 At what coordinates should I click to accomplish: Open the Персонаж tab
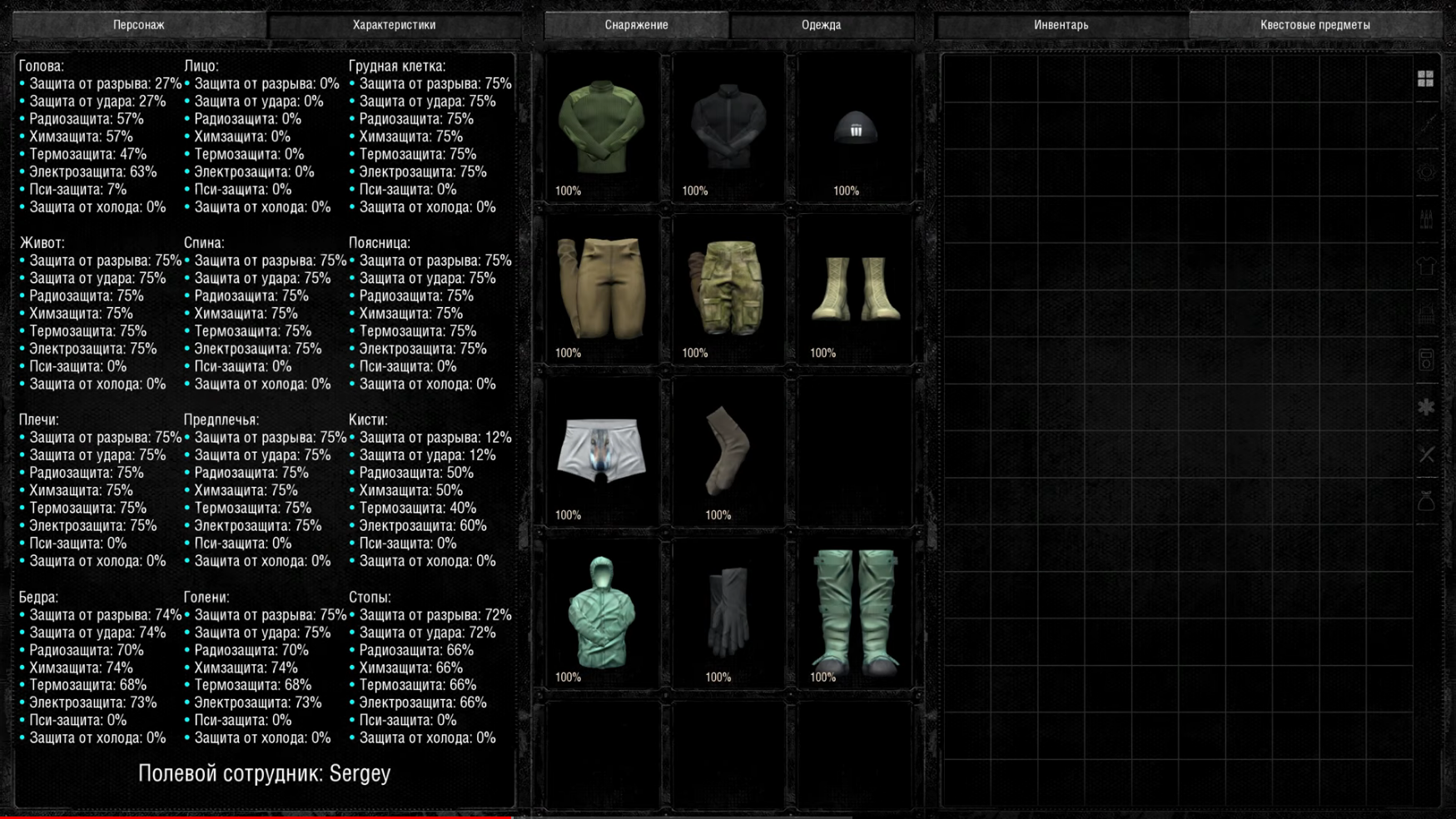pyautogui.click(x=139, y=25)
